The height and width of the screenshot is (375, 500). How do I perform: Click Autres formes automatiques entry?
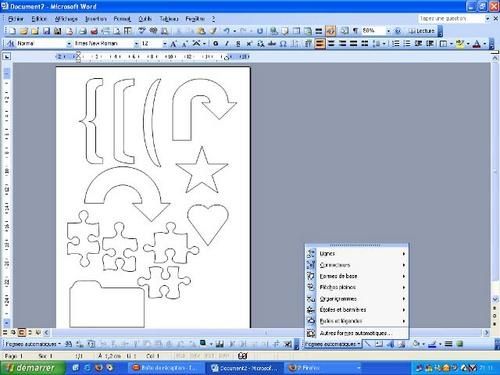[x=357, y=333]
